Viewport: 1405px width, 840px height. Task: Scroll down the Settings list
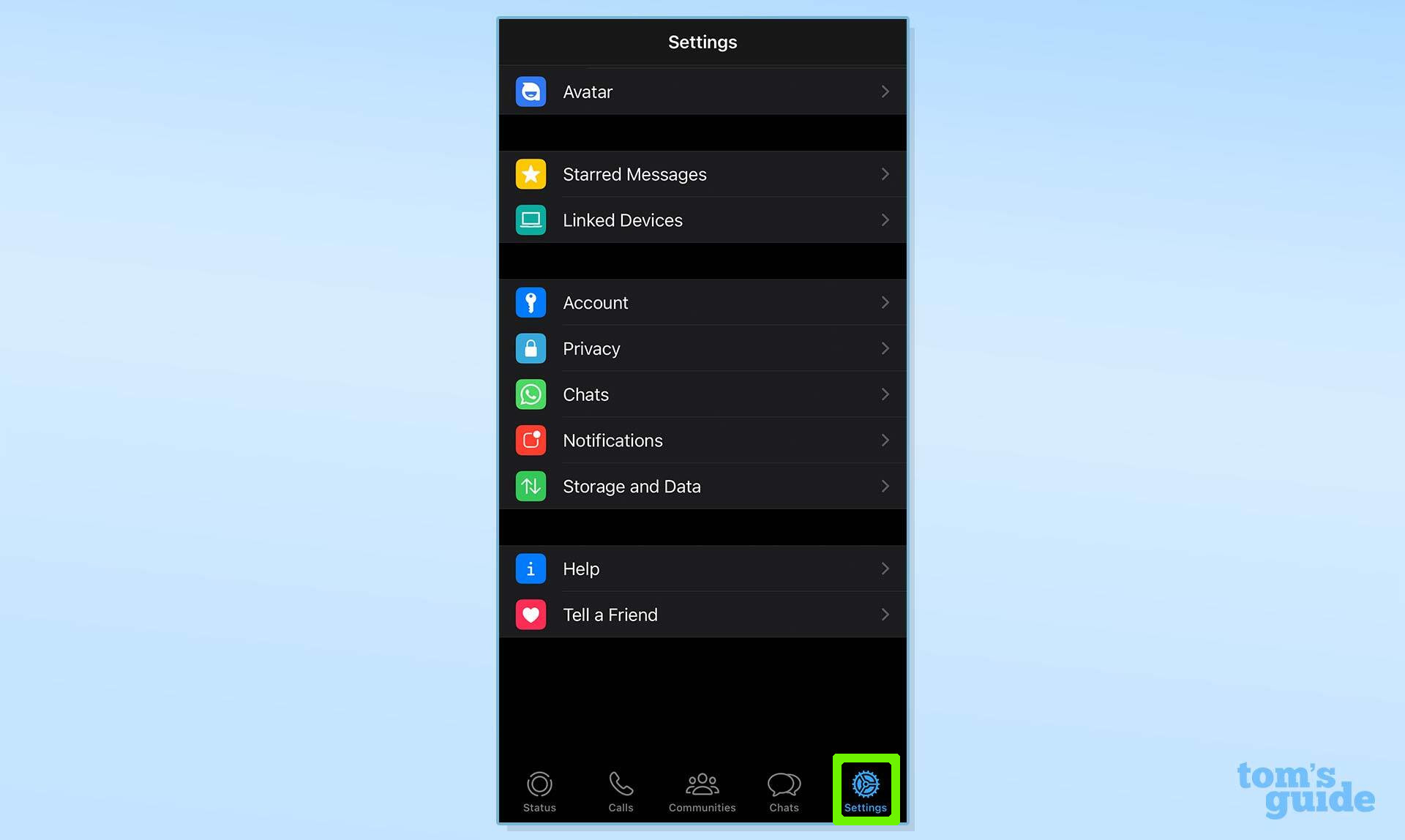click(x=703, y=400)
